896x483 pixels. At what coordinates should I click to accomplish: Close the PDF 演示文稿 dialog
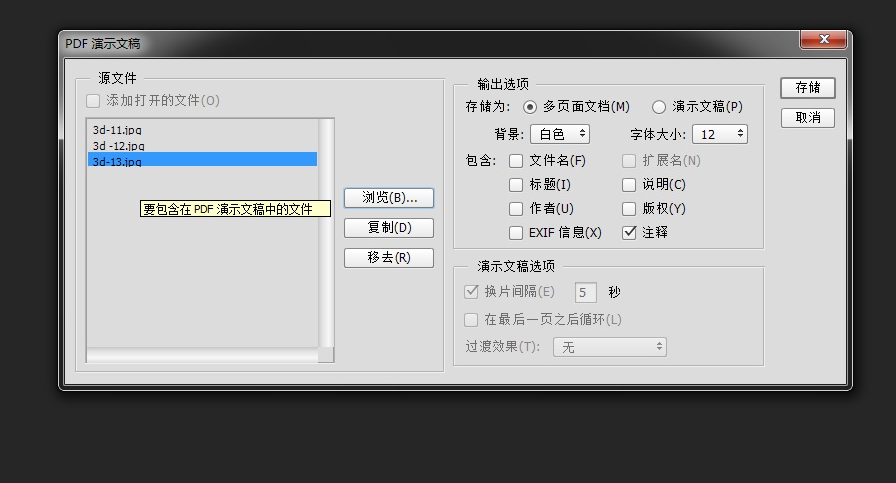click(823, 39)
